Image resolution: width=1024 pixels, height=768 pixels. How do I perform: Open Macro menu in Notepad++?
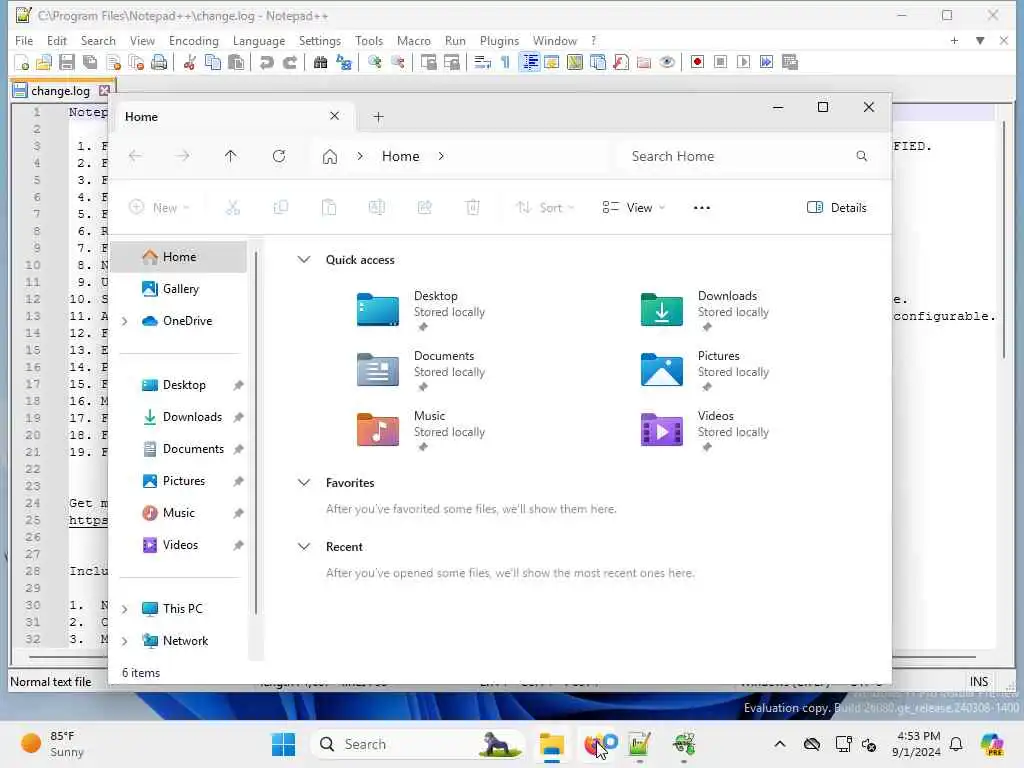[x=414, y=40]
